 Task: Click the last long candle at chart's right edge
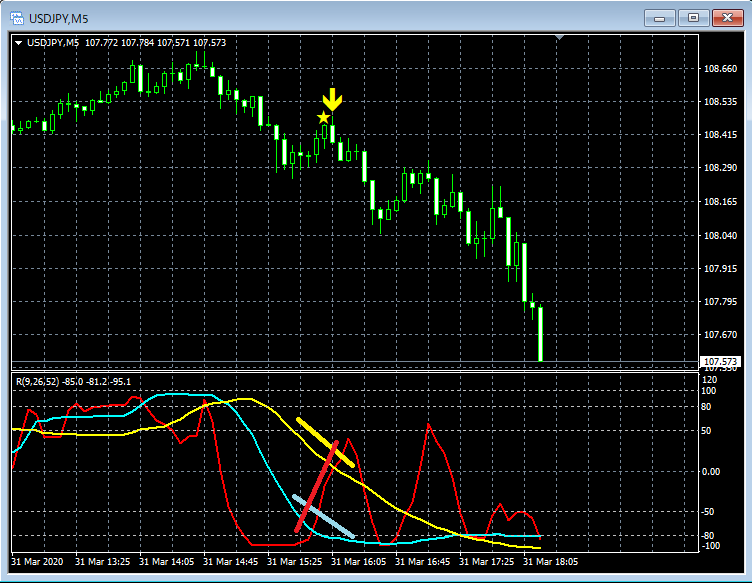(x=540, y=333)
